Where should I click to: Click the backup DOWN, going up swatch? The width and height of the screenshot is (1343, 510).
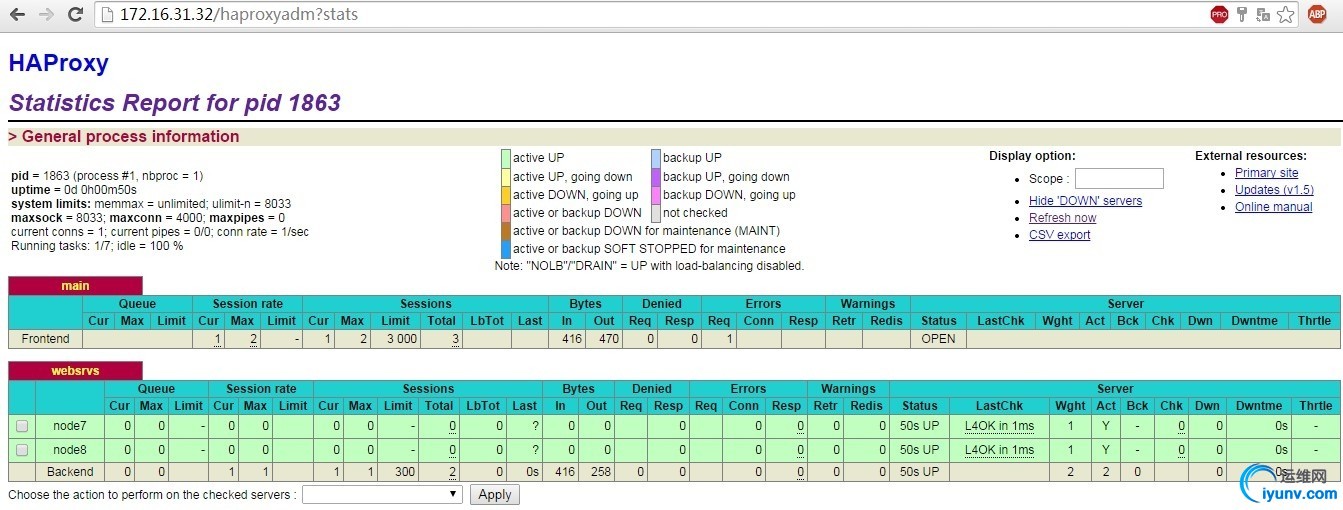[x=655, y=195]
